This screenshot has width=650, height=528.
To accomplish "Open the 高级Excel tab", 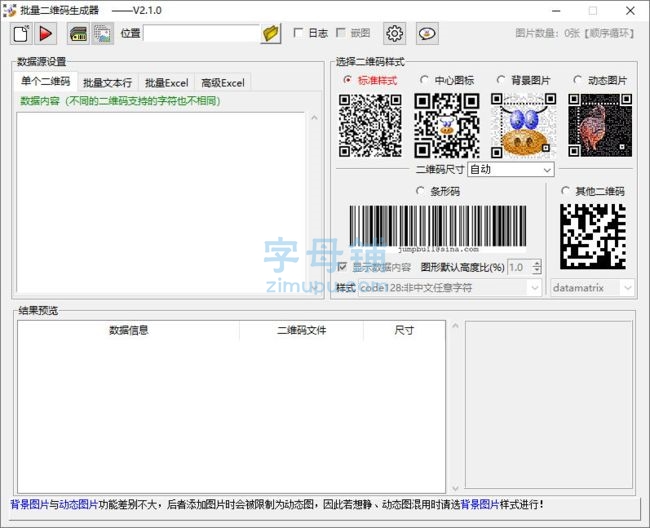I will 223,82.
